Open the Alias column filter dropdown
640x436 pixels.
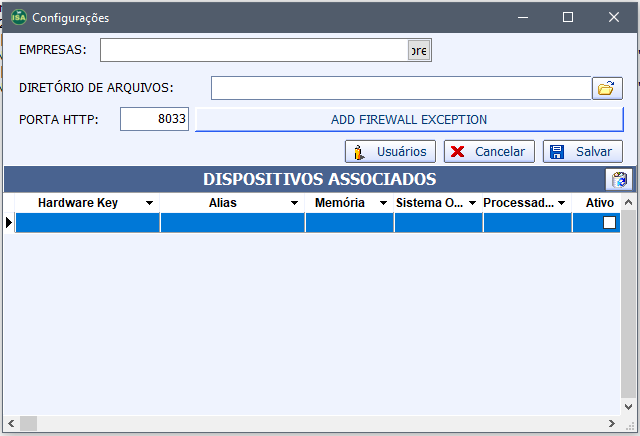pos(294,203)
